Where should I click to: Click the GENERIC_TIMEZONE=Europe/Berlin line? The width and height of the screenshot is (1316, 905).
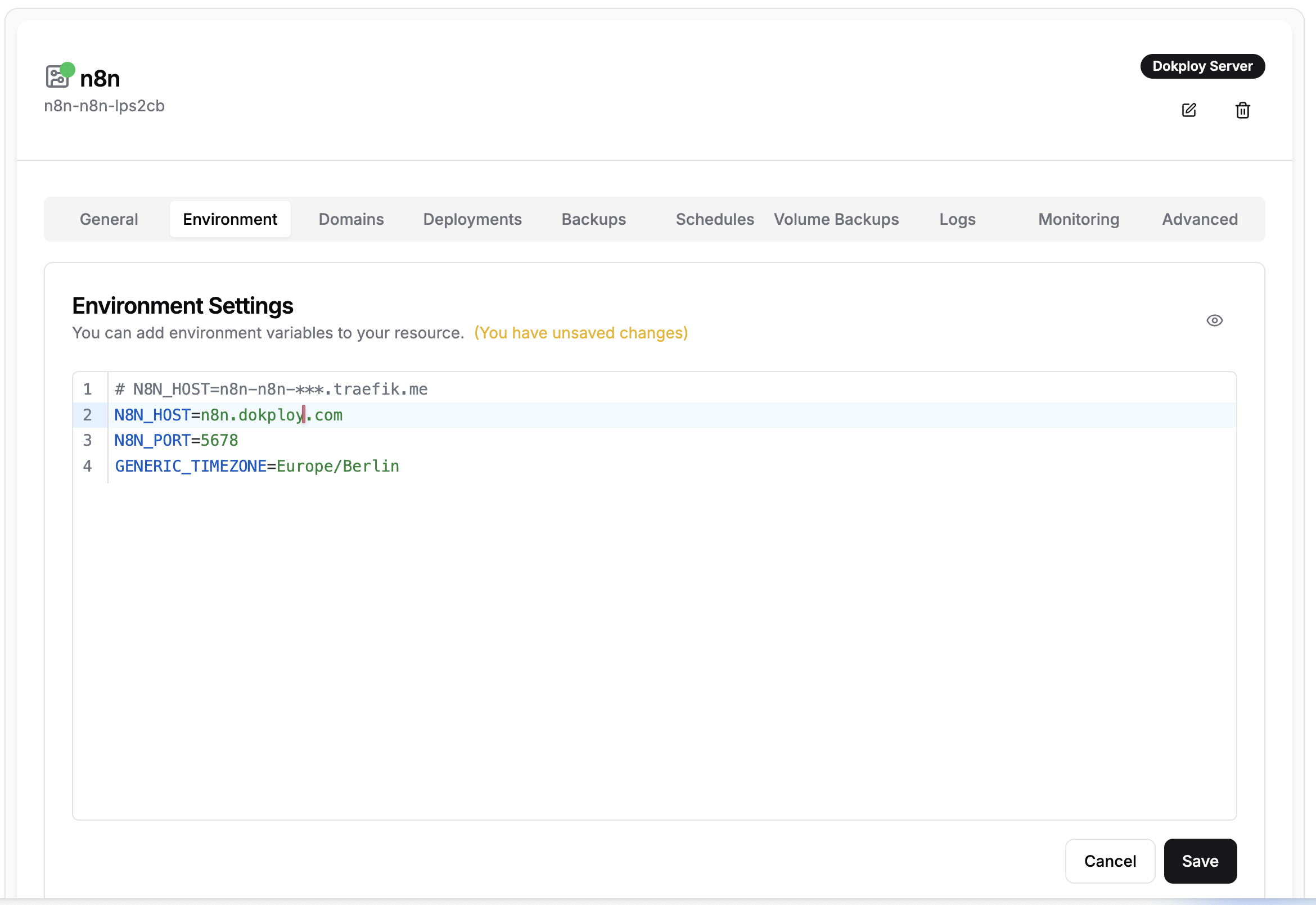point(257,466)
